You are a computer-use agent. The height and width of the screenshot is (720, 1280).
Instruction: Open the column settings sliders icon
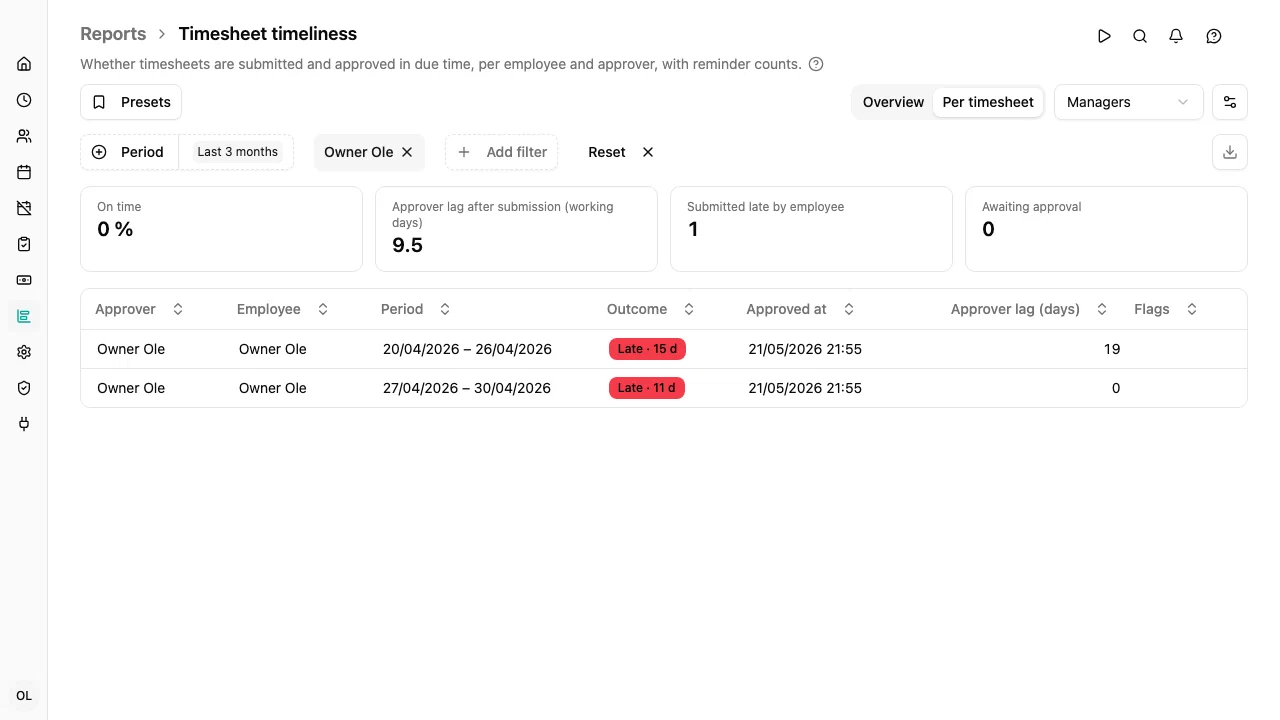pyautogui.click(x=1230, y=102)
